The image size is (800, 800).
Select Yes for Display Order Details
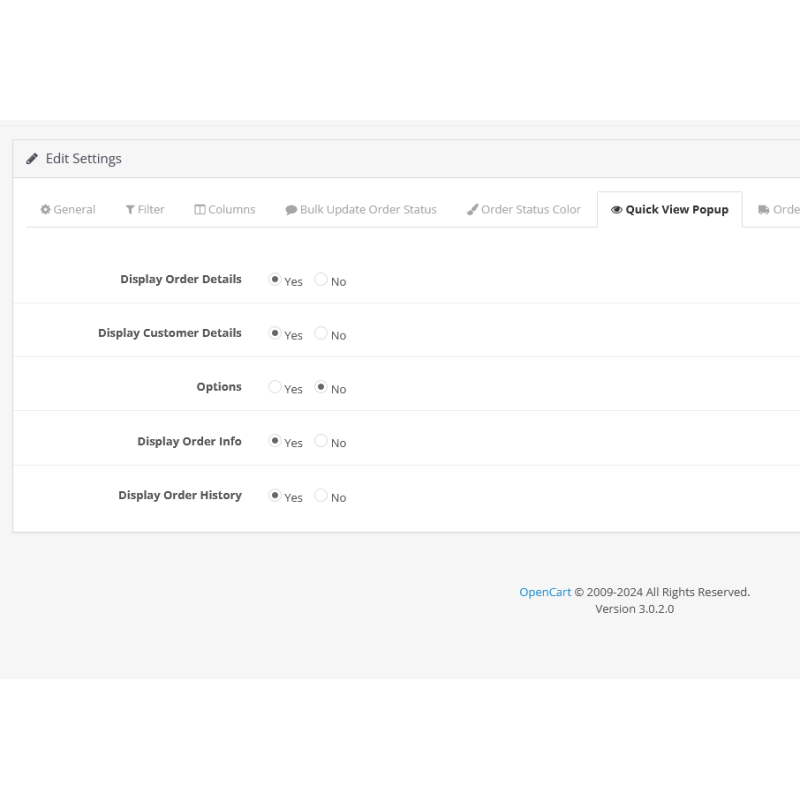tap(275, 281)
